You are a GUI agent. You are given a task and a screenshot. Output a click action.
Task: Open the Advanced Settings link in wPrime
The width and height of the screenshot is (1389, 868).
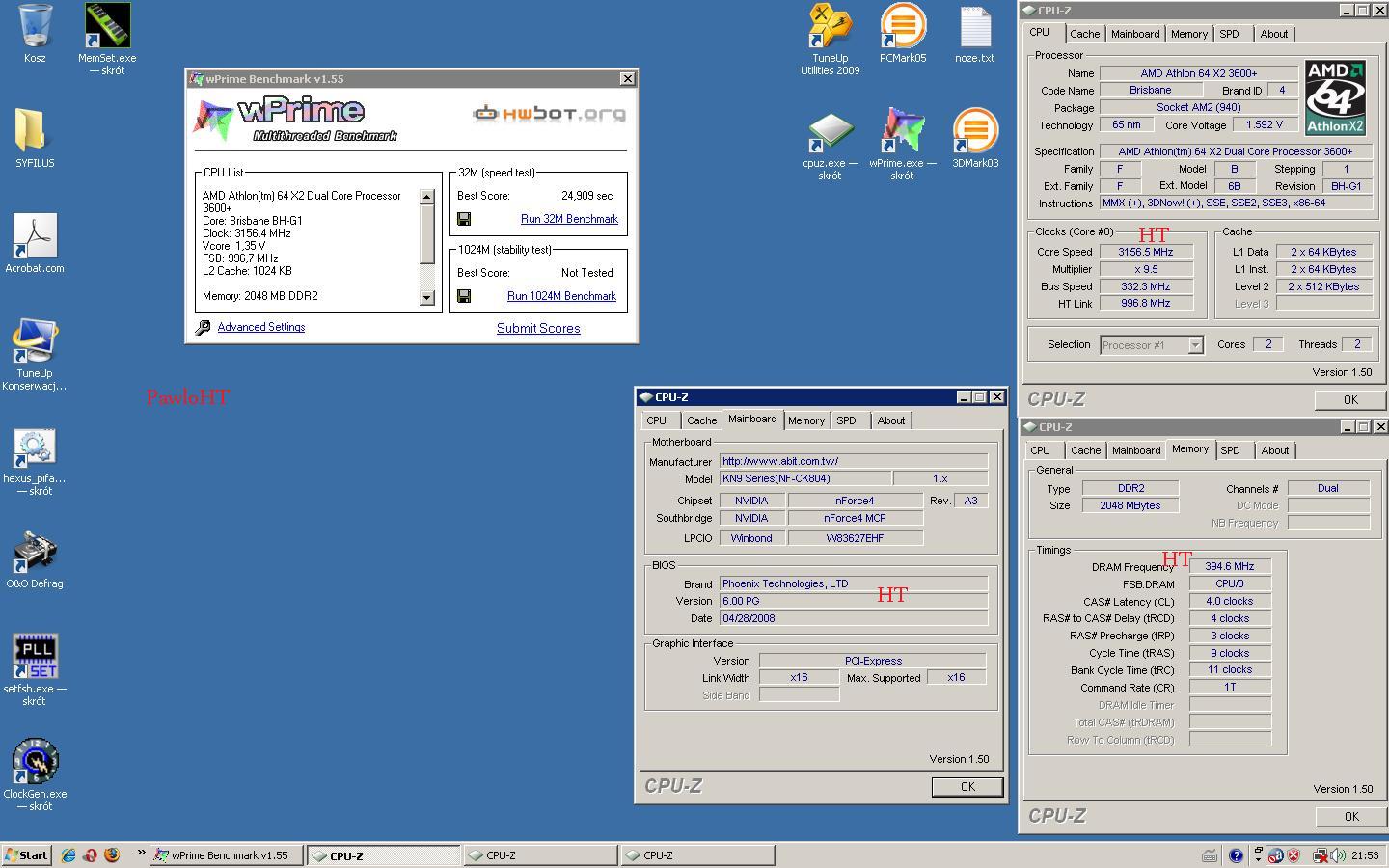click(x=261, y=327)
